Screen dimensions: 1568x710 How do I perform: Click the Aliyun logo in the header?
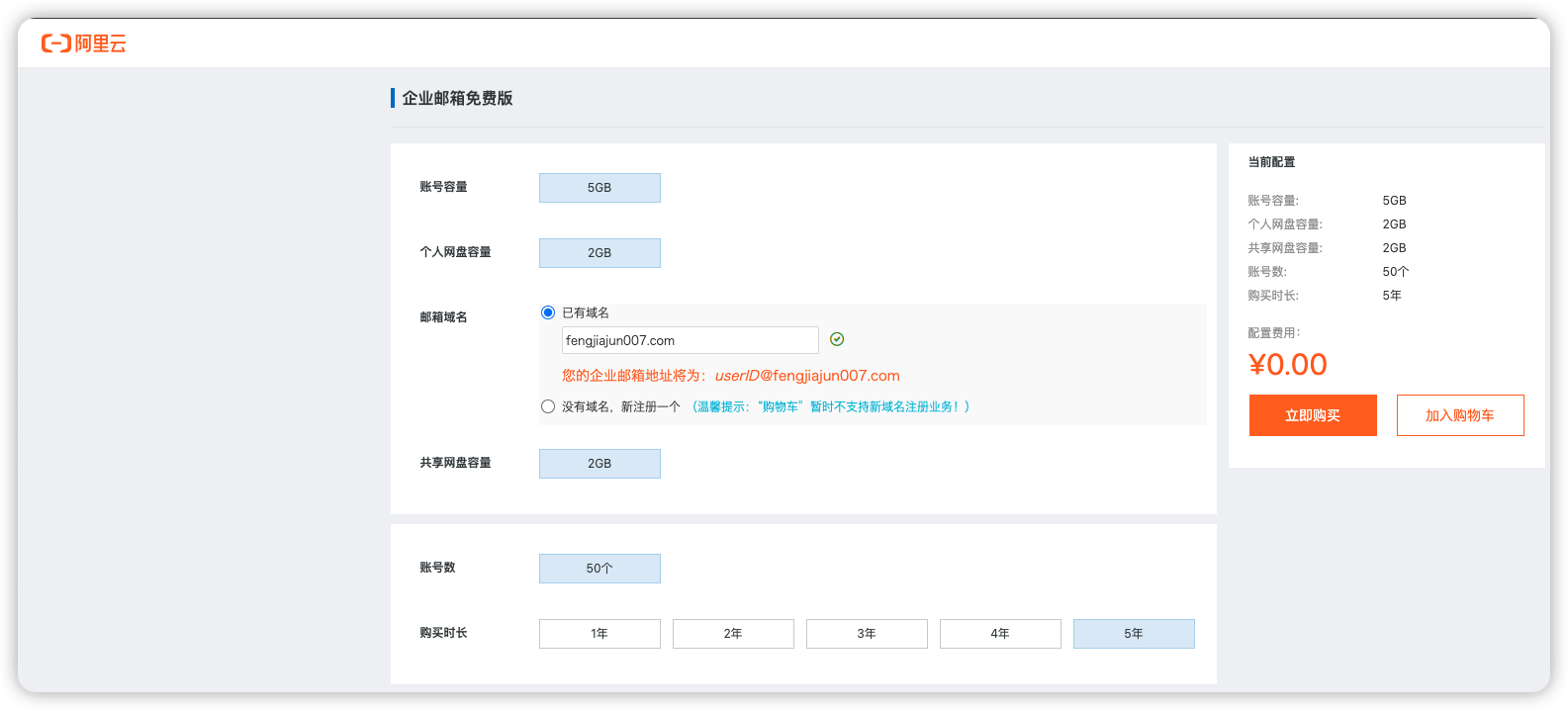[x=84, y=44]
